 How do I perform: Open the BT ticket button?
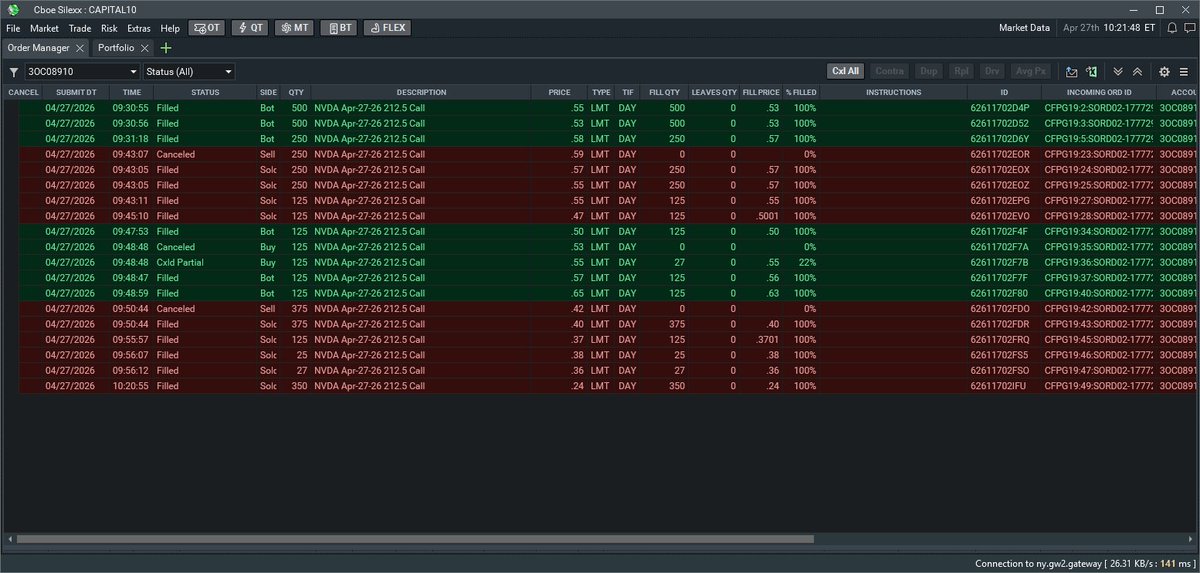[338, 28]
